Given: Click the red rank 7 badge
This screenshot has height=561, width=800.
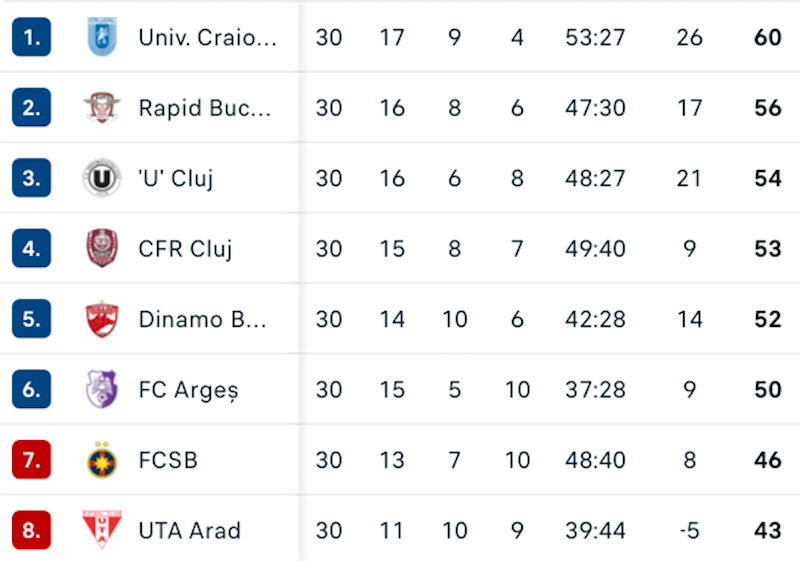Looking at the screenshot, I should [x=32, y=460].
